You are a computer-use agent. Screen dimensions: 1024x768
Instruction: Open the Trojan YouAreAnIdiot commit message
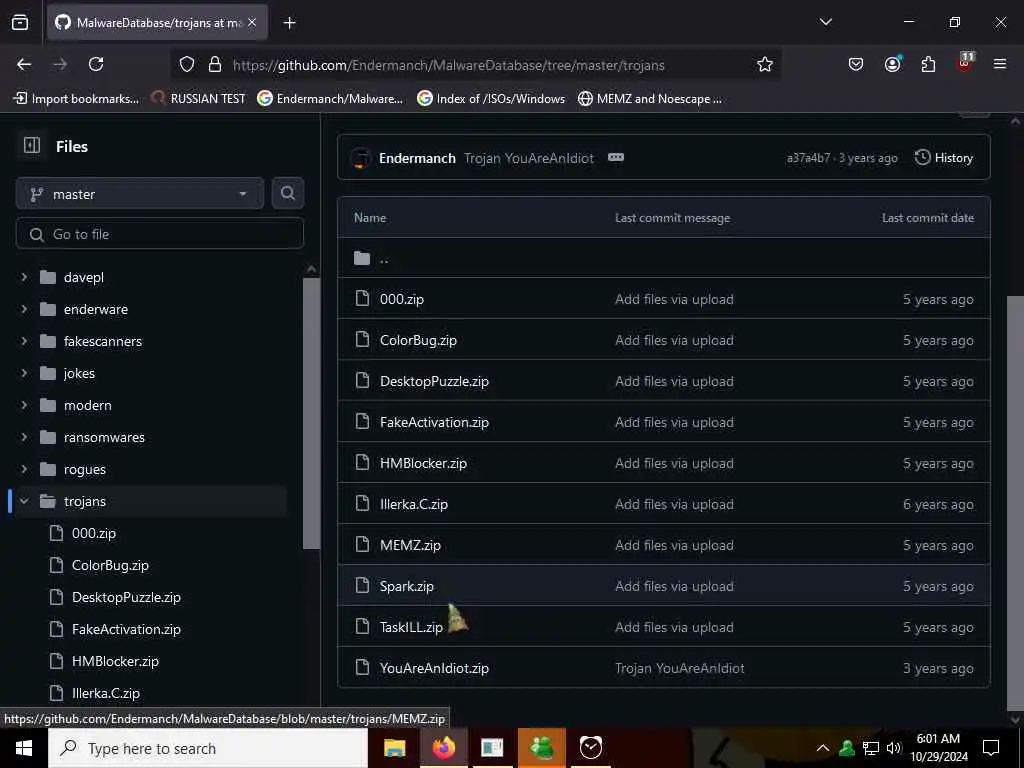pos(528,158)
